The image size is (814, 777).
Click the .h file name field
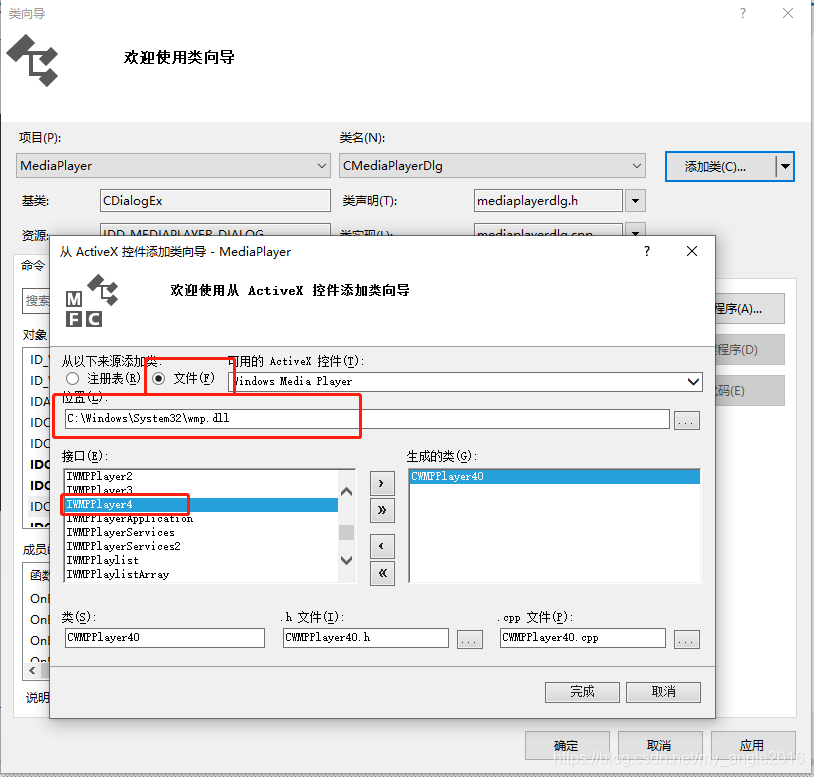tap(365, 638)
